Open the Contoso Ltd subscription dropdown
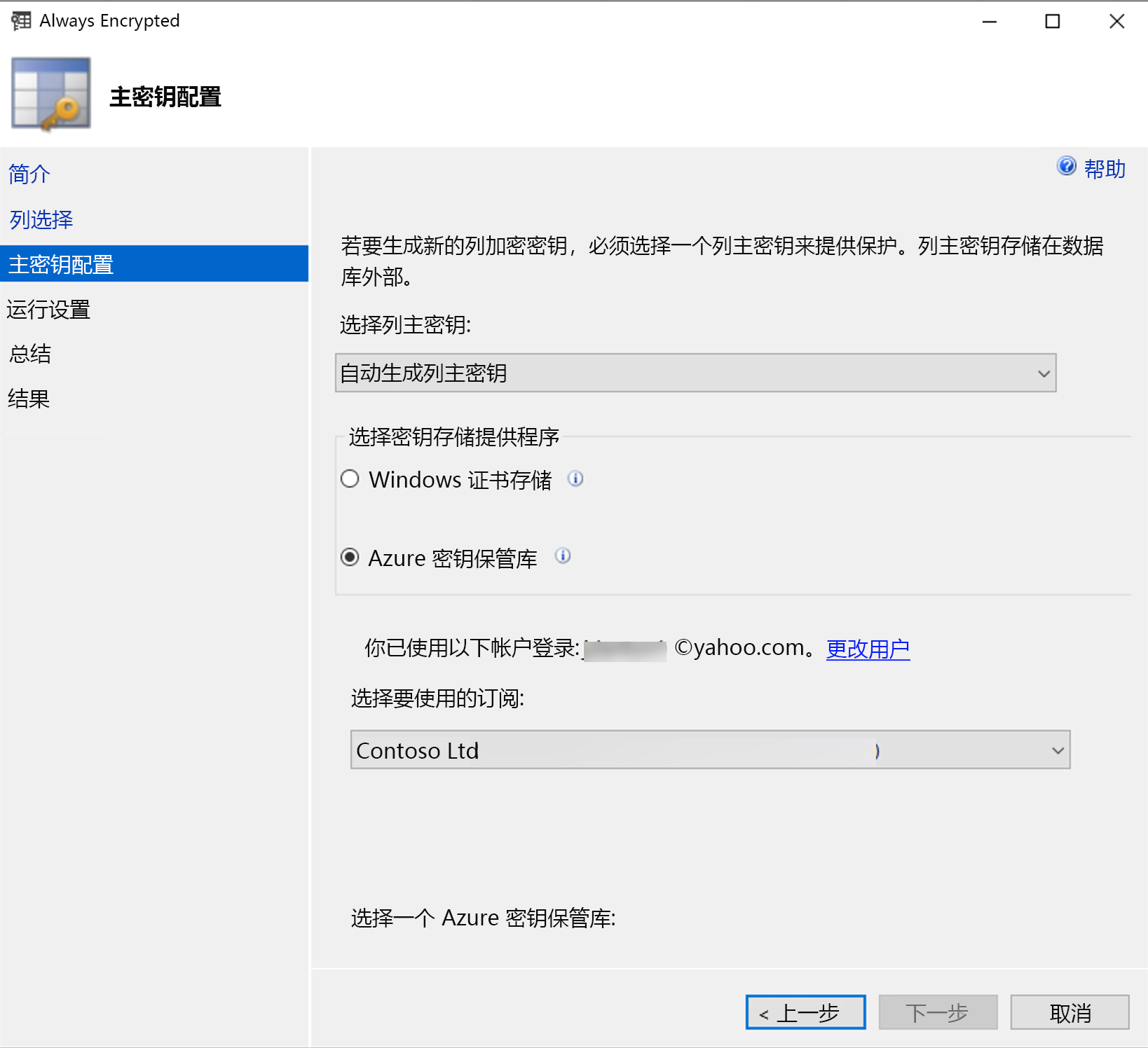 tap(1058, 750)
